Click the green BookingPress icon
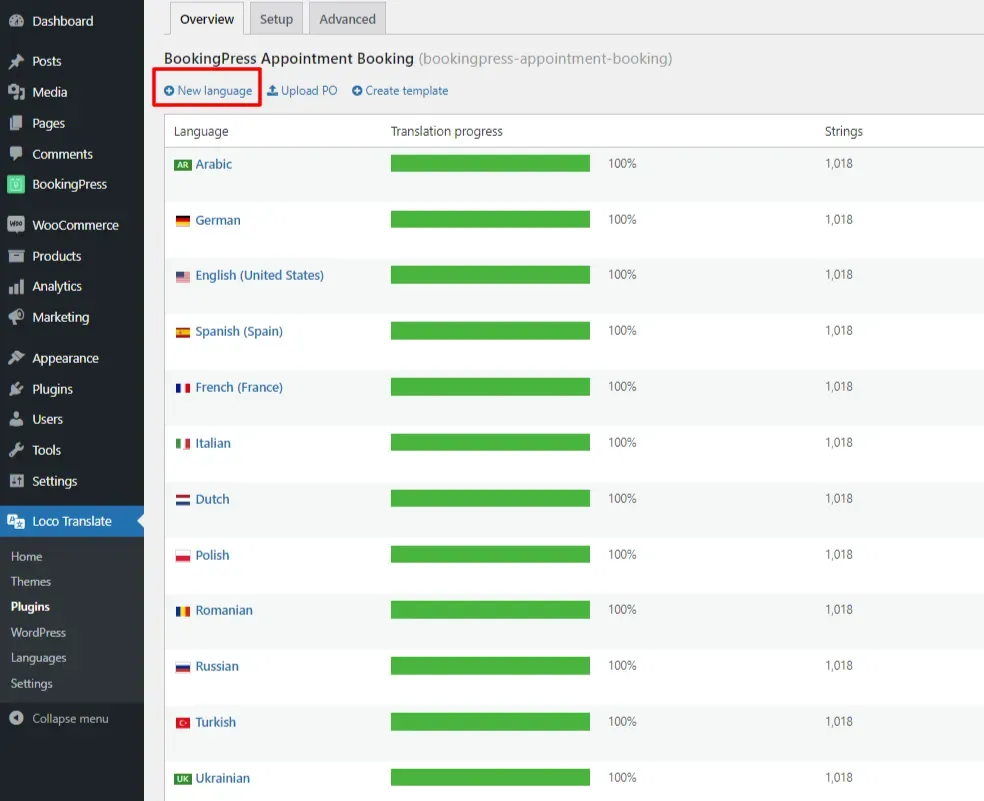Viewport: 984px width, 801px height. (16, 184)
